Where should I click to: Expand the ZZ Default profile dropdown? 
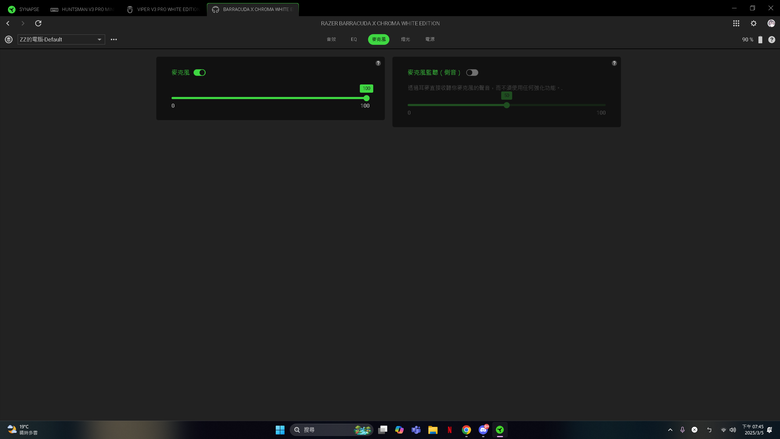coord(61,39)
